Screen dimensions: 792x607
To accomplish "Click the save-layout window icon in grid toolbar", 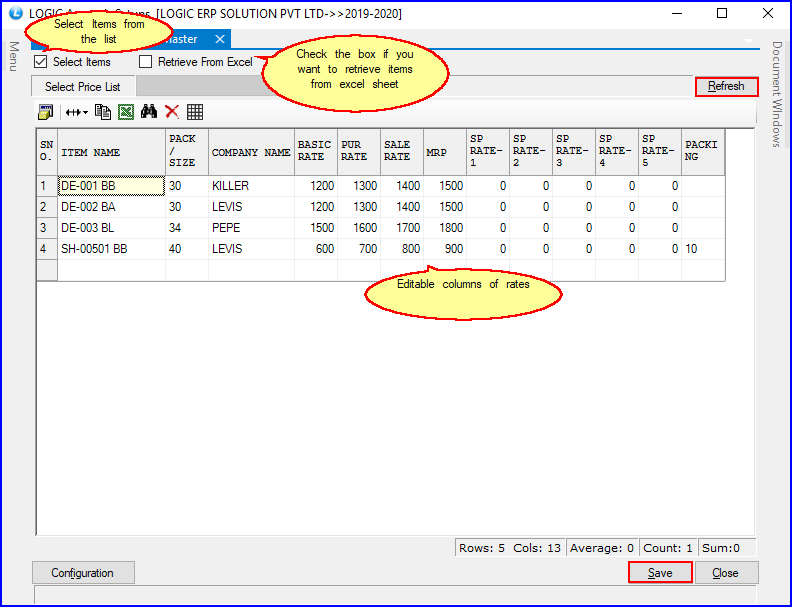I will [45, 112].
